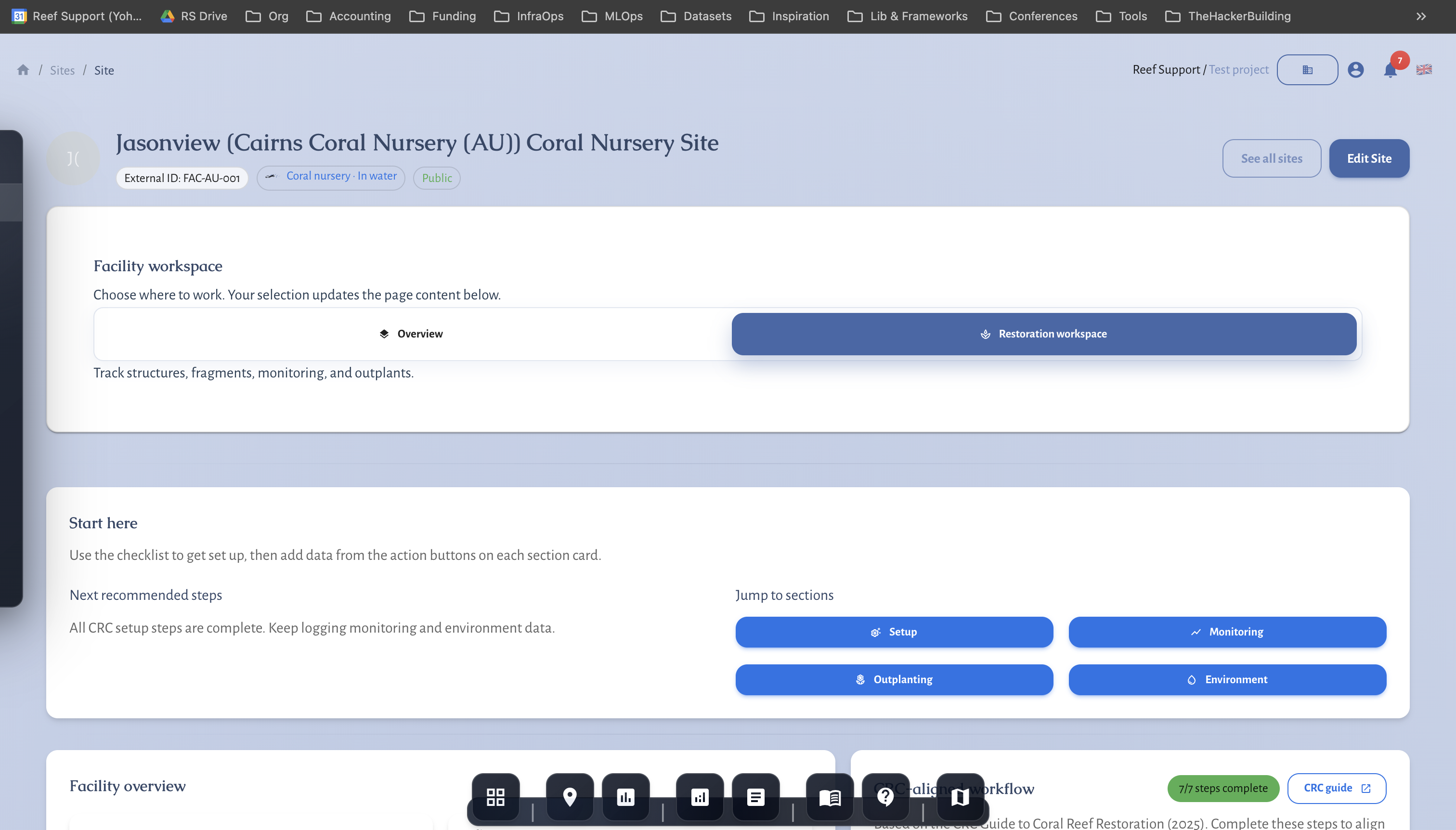The width and height of the screenshot is (1456, 830).
Task: Toggle the Public visibility chip
Action: pyautogui.click(x=437, y=178)
